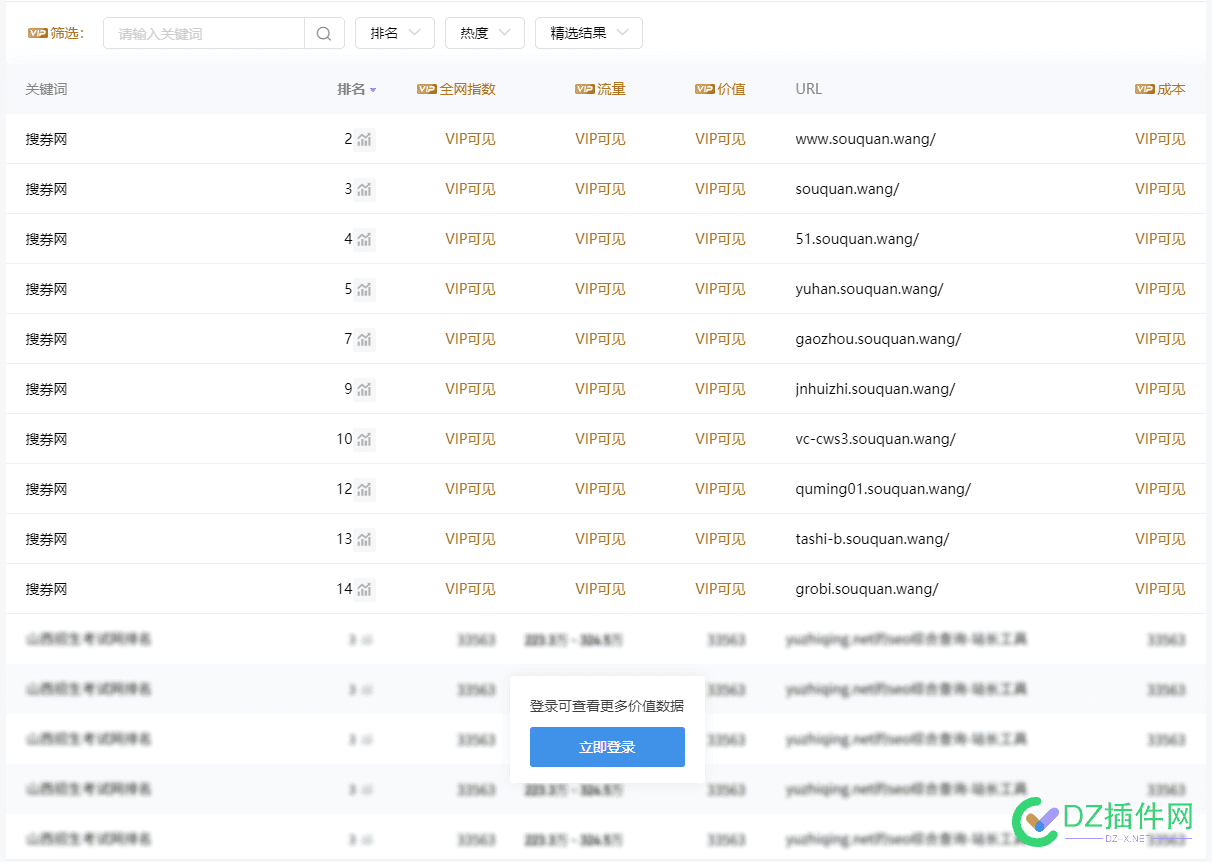Expand the 精选结果 dropdown
The width and height of the screenshot is (1212, 862).
coord(589,33)
